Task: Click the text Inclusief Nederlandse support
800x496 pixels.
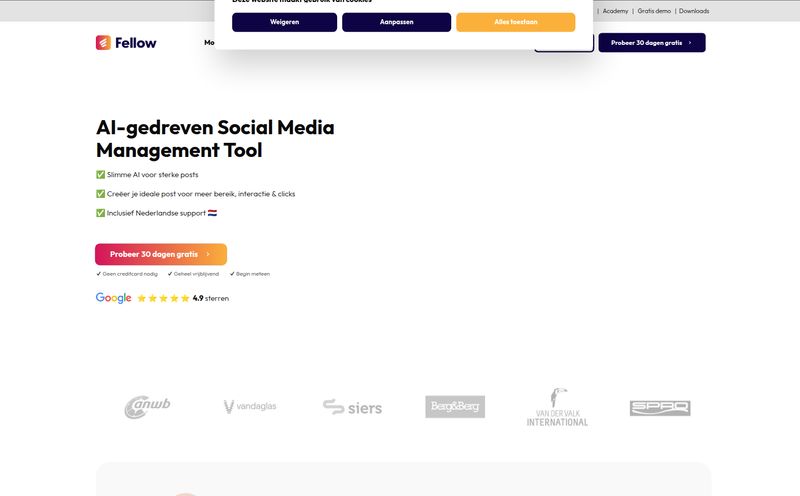Action: [156, 213]
